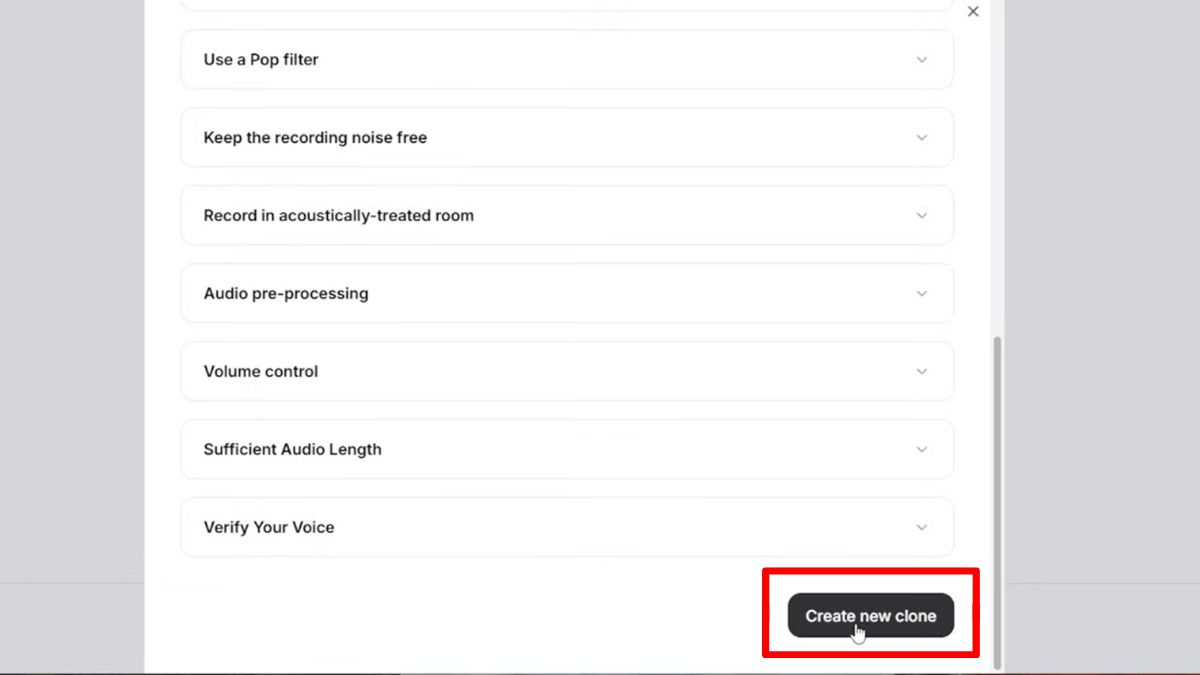Click the Volume control chevron arrow
Viewport: 1200px width, 675px height.
[x=922, y=372]
